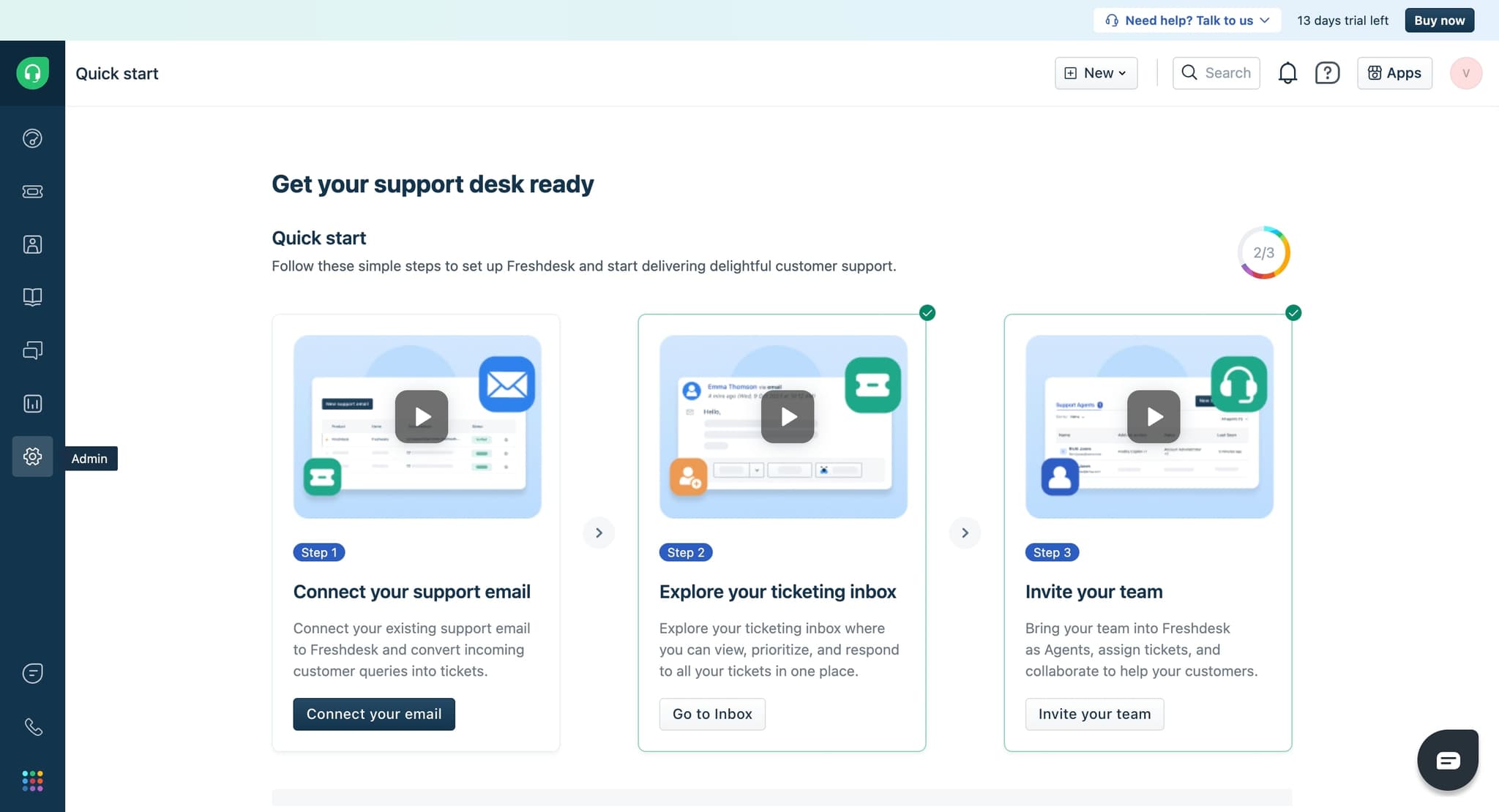Open the app switcher dots grid
Screen dimensions: 1499x812
tap(32, 781)
